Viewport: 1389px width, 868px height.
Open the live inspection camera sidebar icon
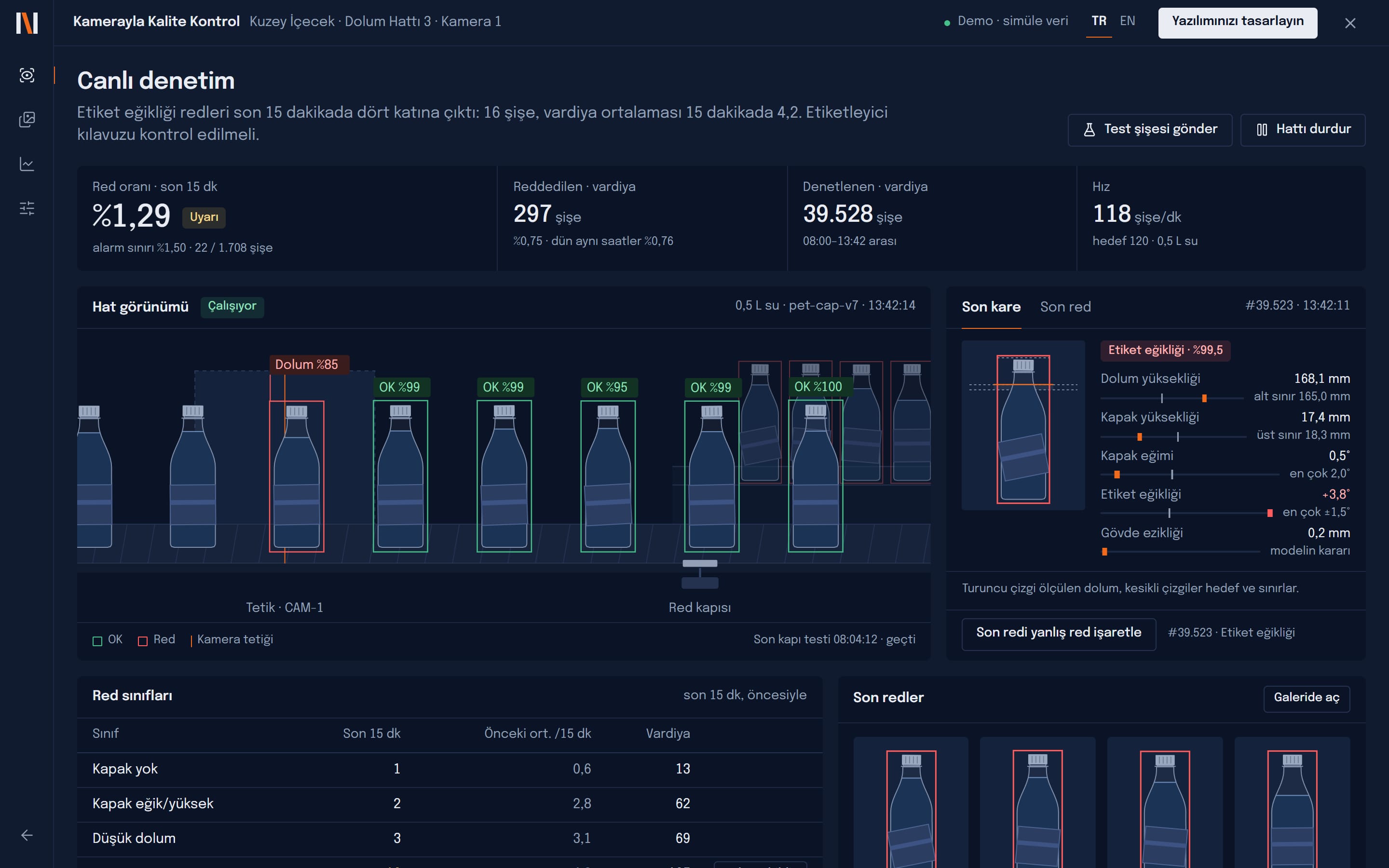pos(27,75)
